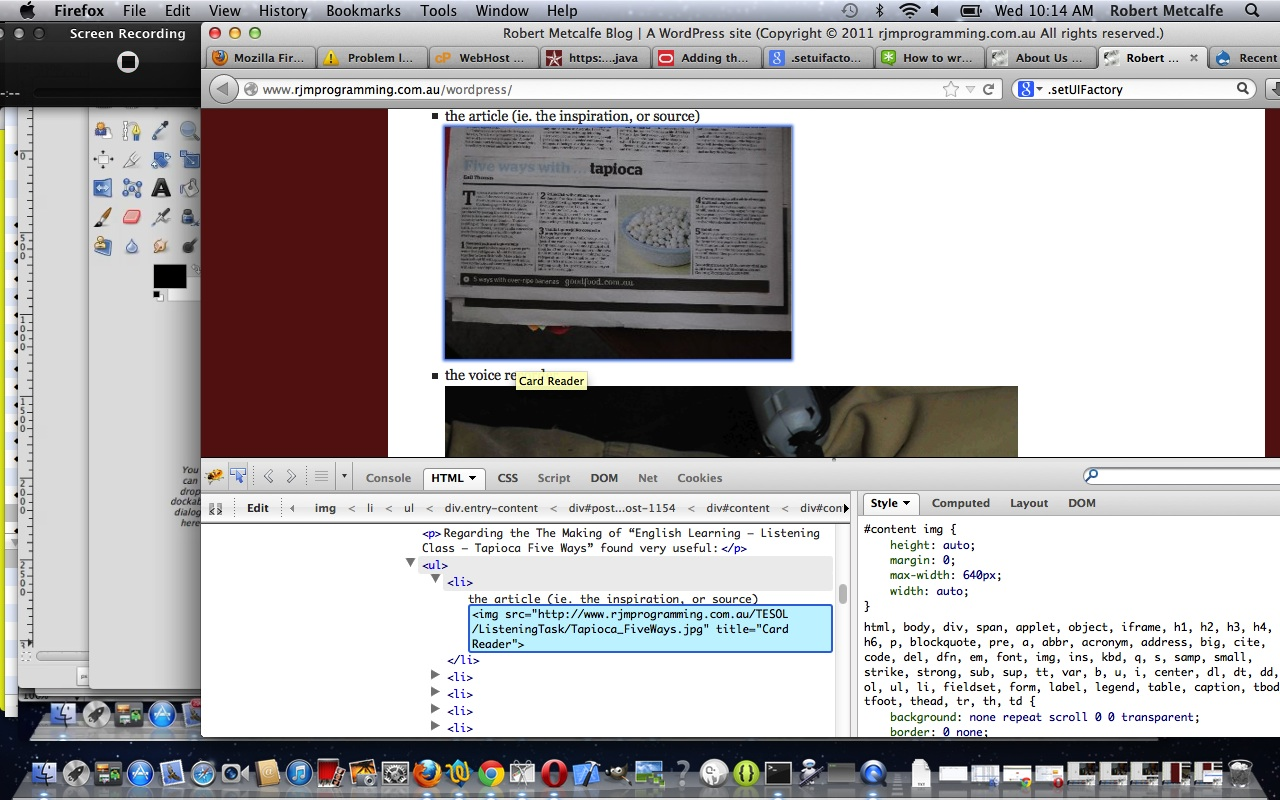The image size is (1280, 800).
Task: Switch to the Console tab in Firebug
Action: click(388, 478)
